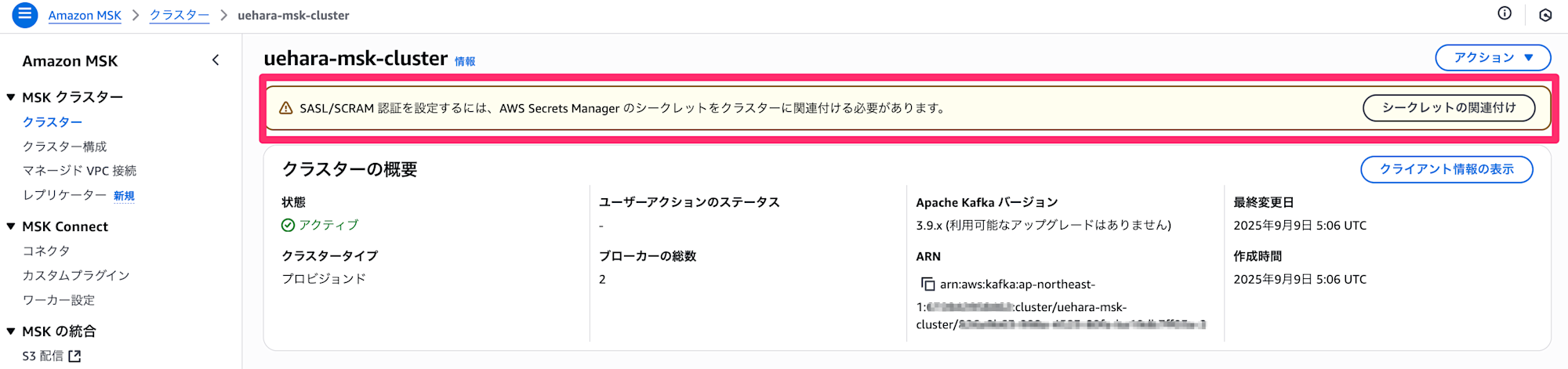Collapse the MSK クラスター section

point(11,97)
